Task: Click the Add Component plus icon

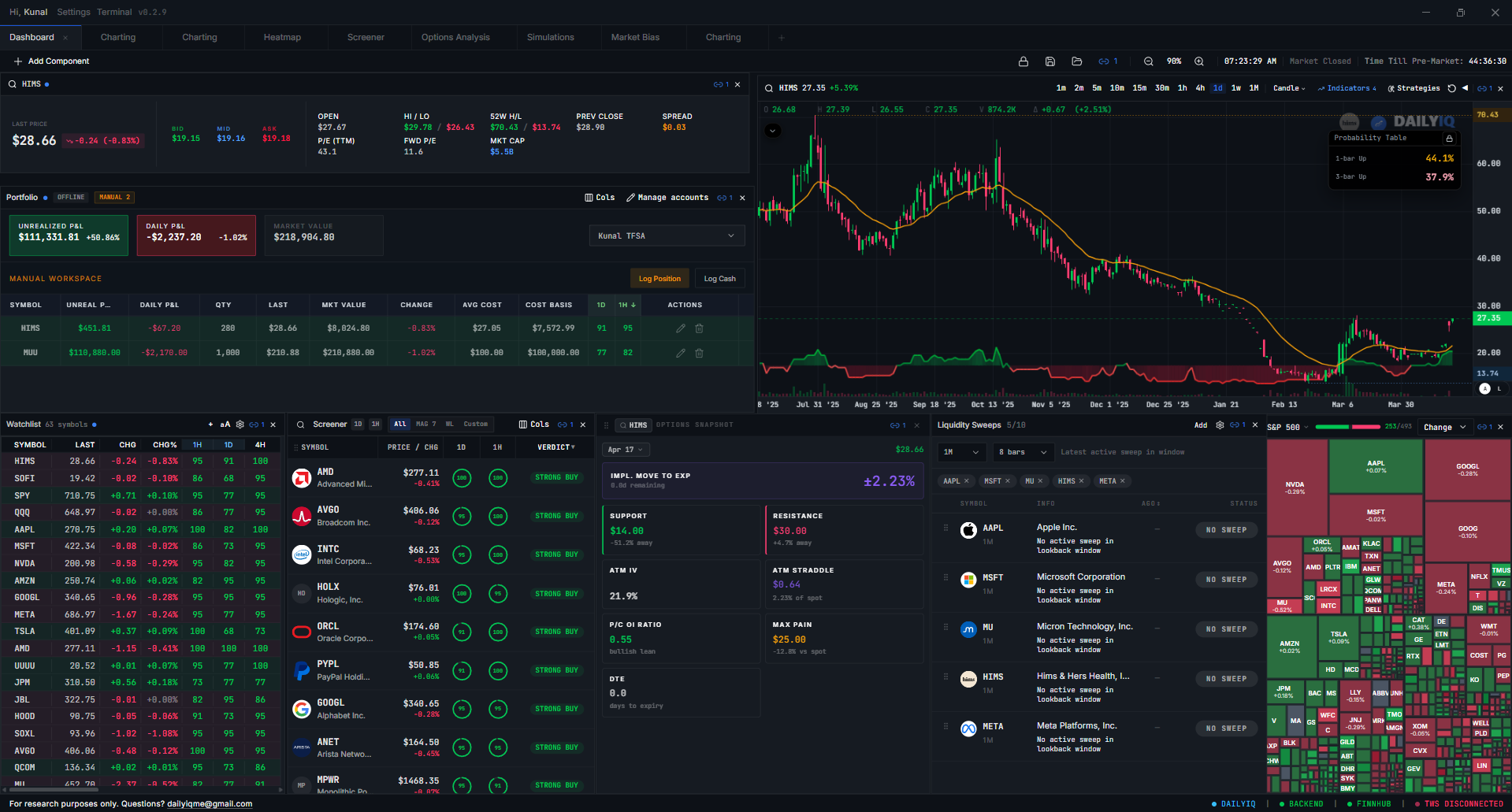Action: pos(17,61)
